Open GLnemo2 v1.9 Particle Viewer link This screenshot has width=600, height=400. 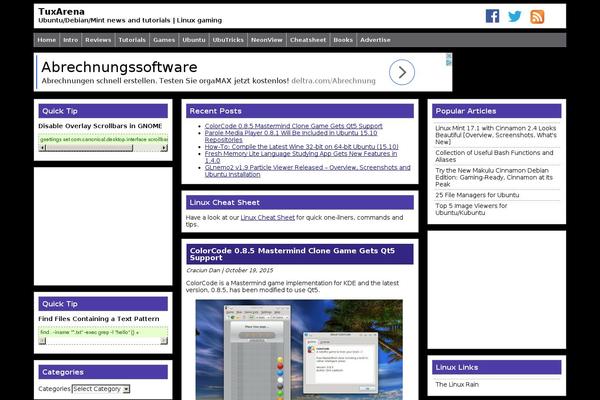[x=307, y=171]
